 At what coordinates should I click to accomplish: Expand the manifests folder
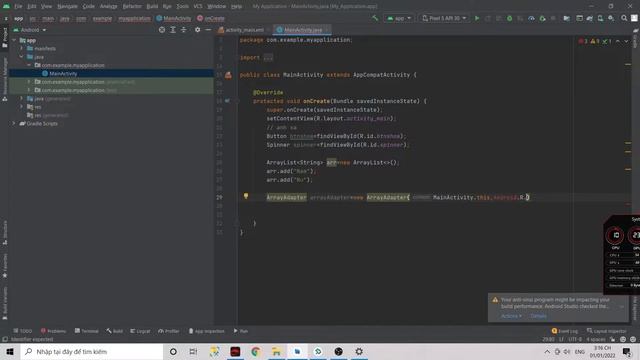pos(22,48)
